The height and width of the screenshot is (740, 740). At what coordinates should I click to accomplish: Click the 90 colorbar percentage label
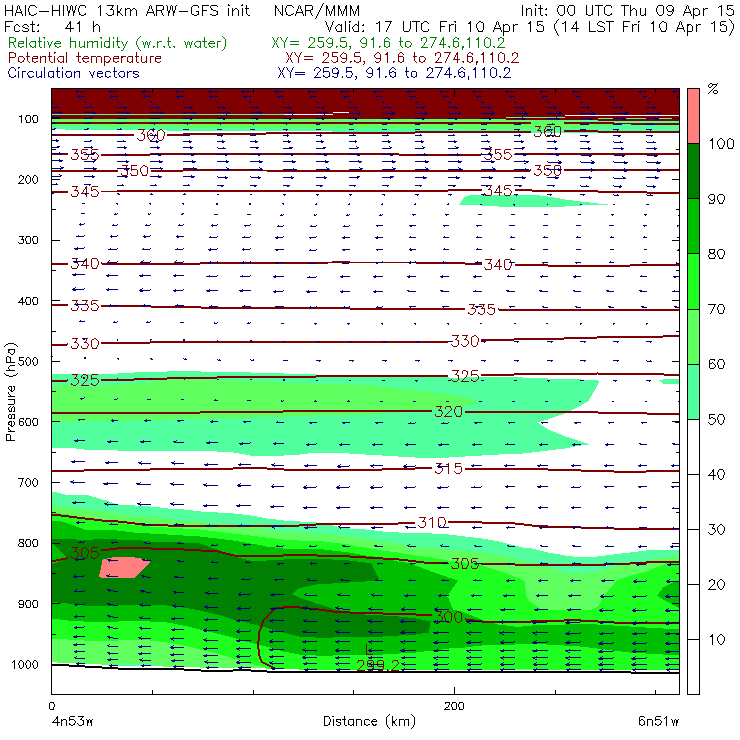point(716,199)
